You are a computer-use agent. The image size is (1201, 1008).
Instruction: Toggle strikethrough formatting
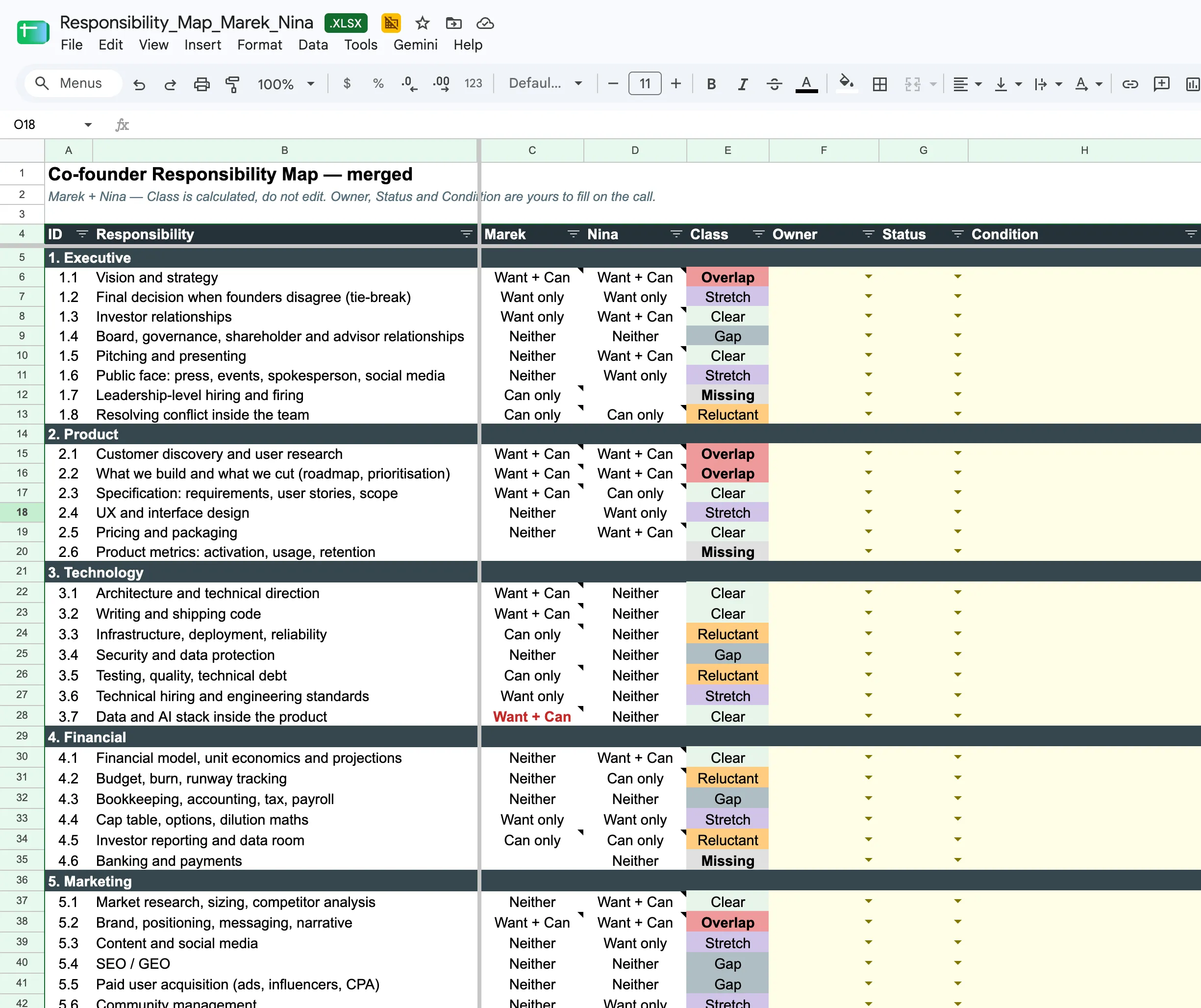(774, 84)
